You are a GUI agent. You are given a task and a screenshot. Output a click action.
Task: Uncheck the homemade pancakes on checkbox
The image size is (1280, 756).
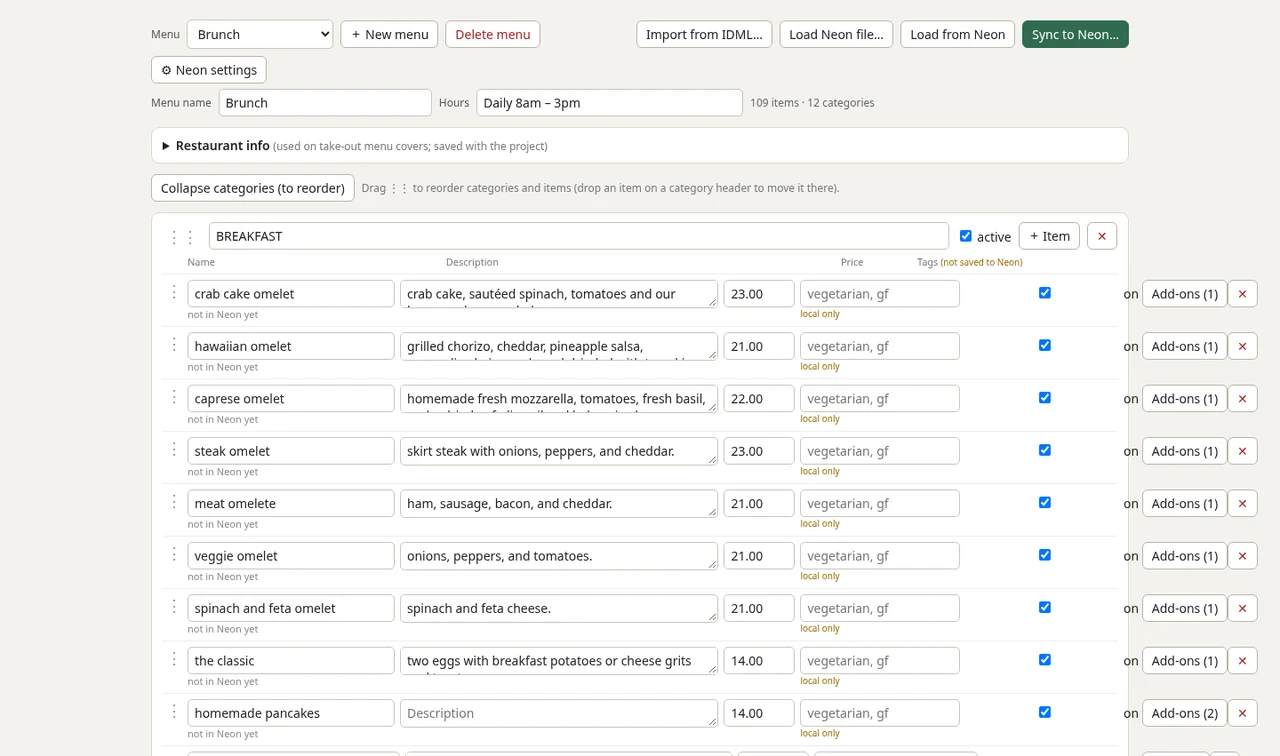tap(1045, 712)
